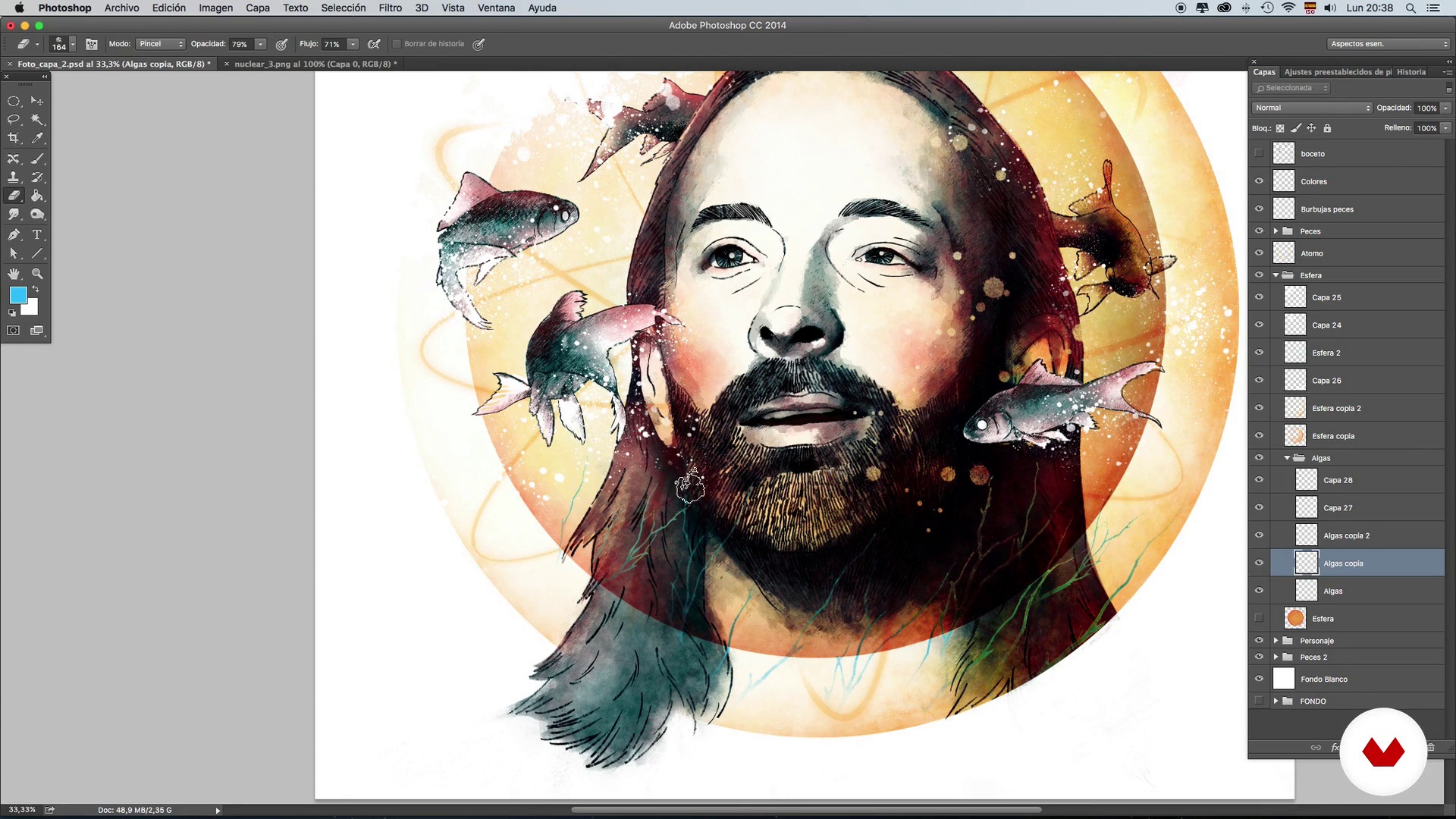
Task: Open the Archivo menu
Action: point(121,8)
